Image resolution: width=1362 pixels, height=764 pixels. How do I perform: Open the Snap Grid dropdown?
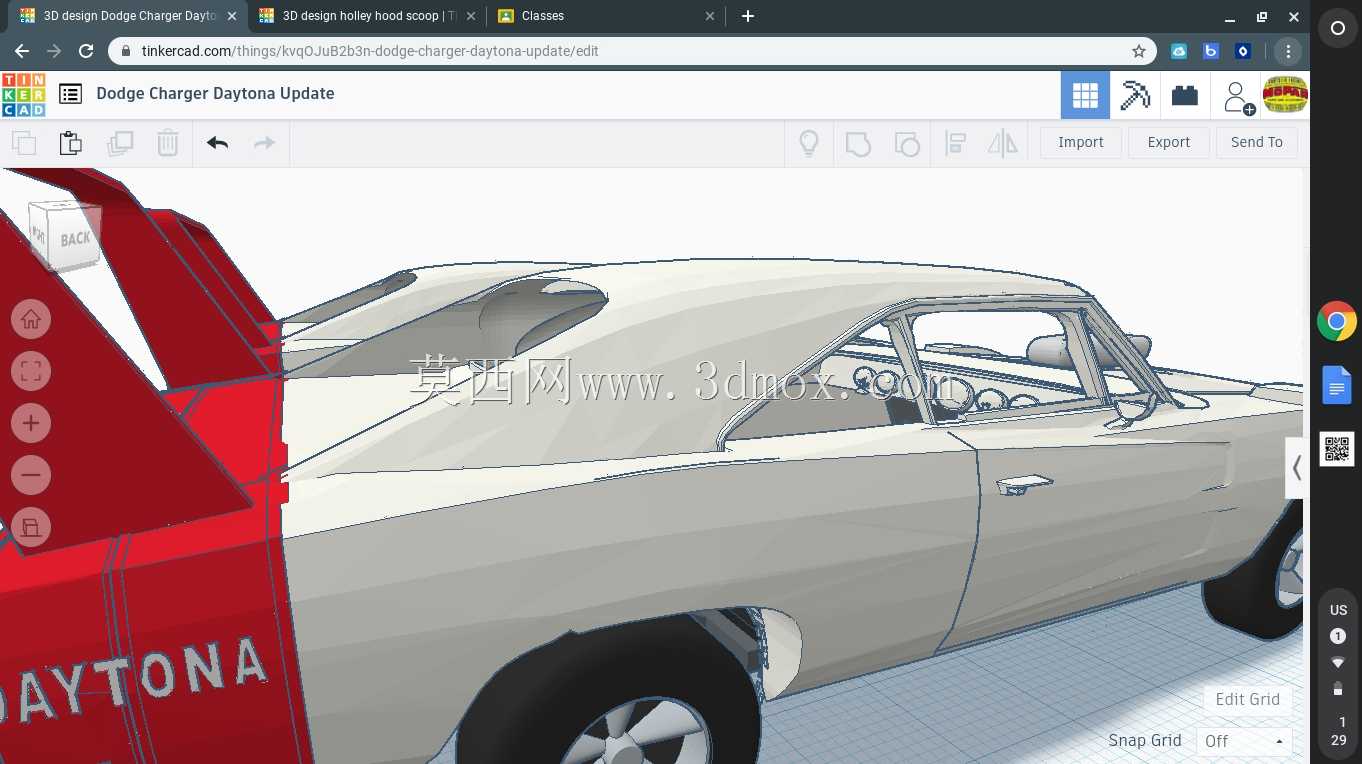[1244, 741]
